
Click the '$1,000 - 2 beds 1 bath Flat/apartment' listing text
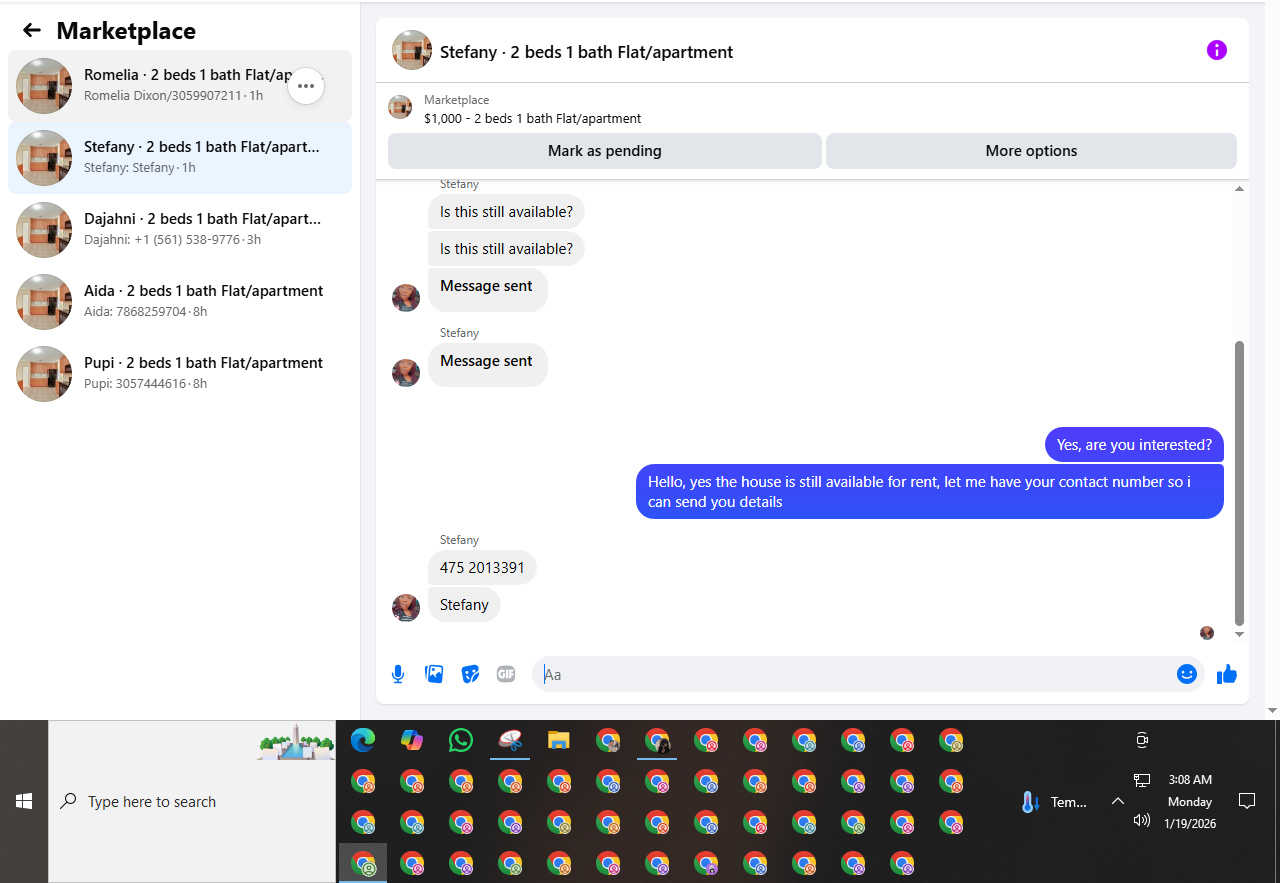click(x=533, y=118)
